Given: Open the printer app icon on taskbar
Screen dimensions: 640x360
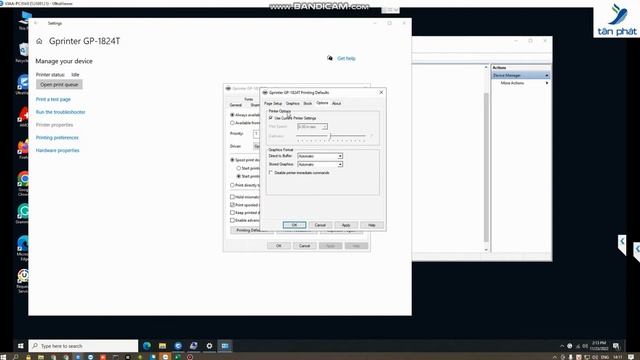Looking at the screenshot, I should pos(193,346).
